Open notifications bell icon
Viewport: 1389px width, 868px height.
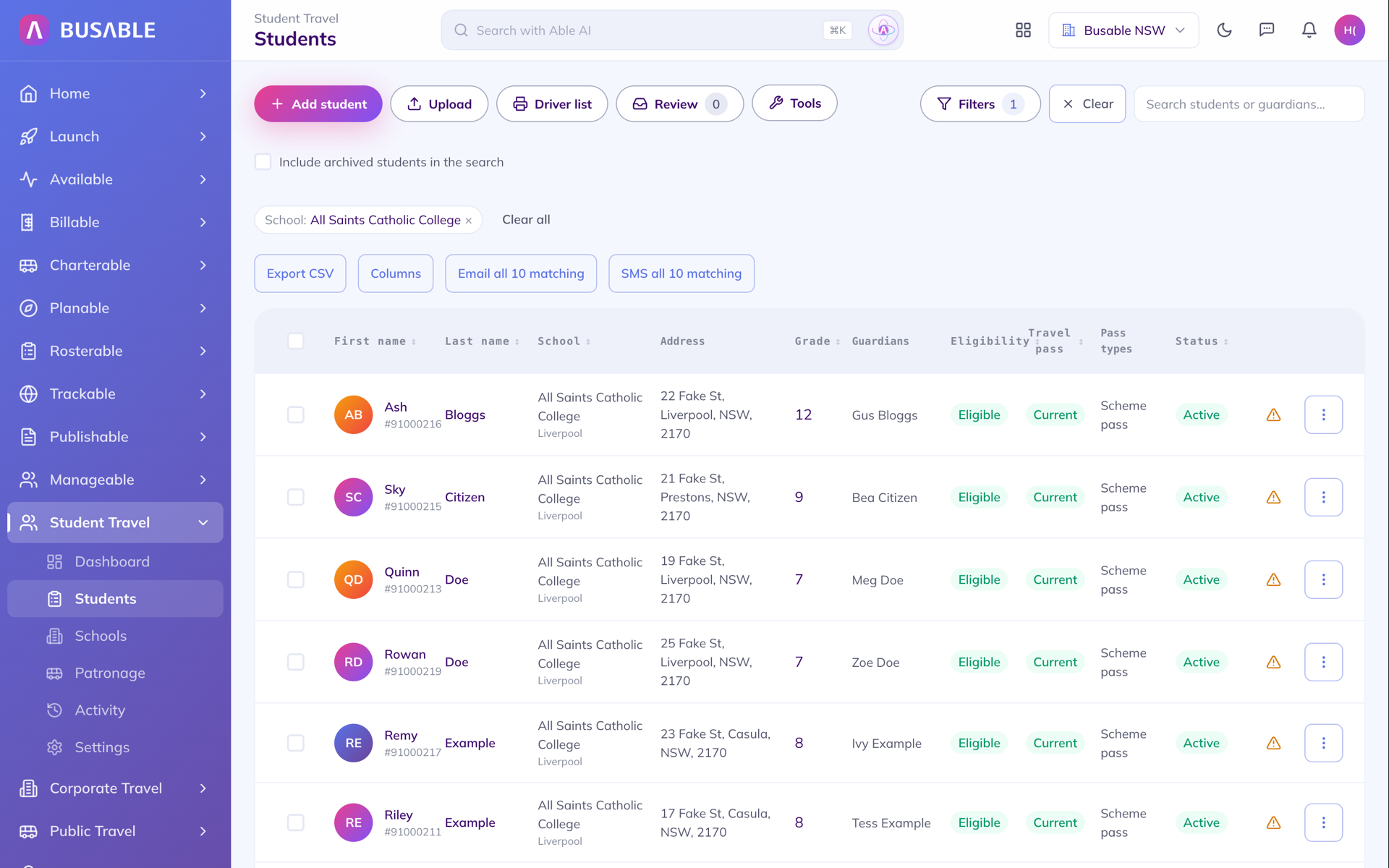click(1309, 30)
